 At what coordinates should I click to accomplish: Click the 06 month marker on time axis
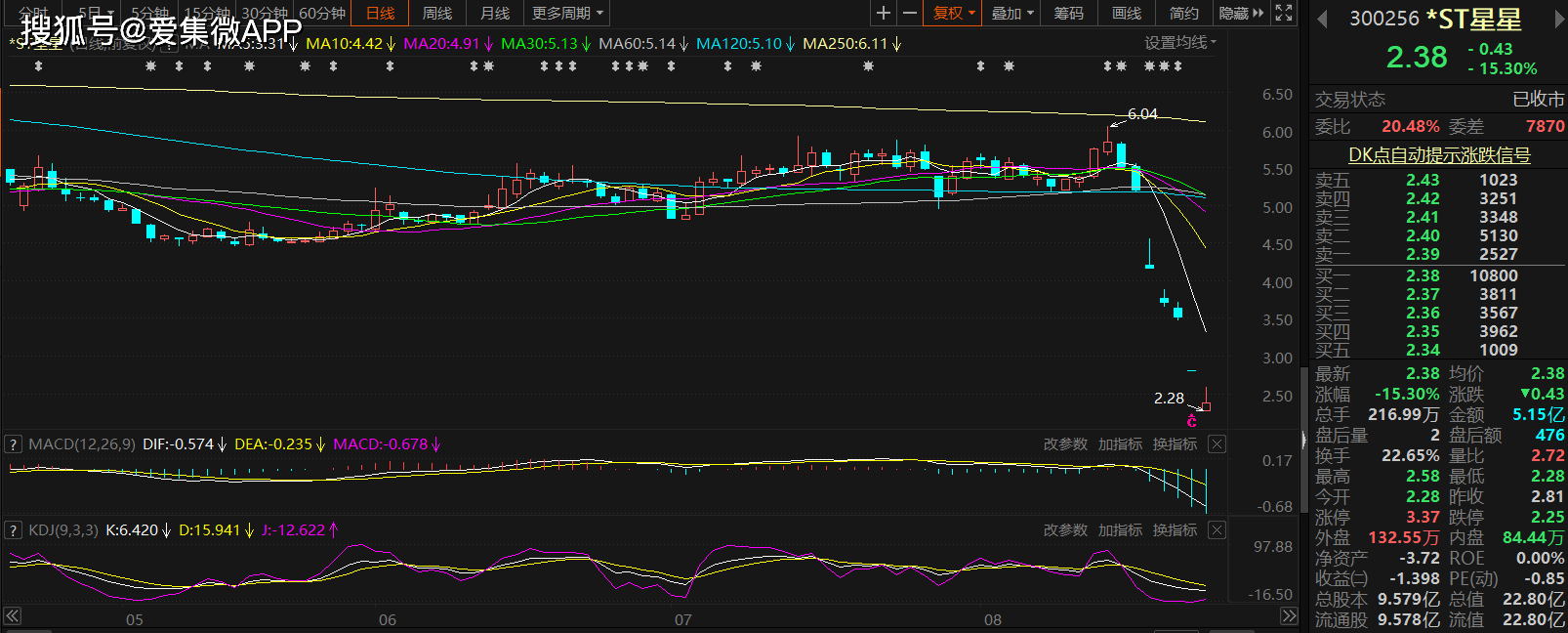coord(388,619)
